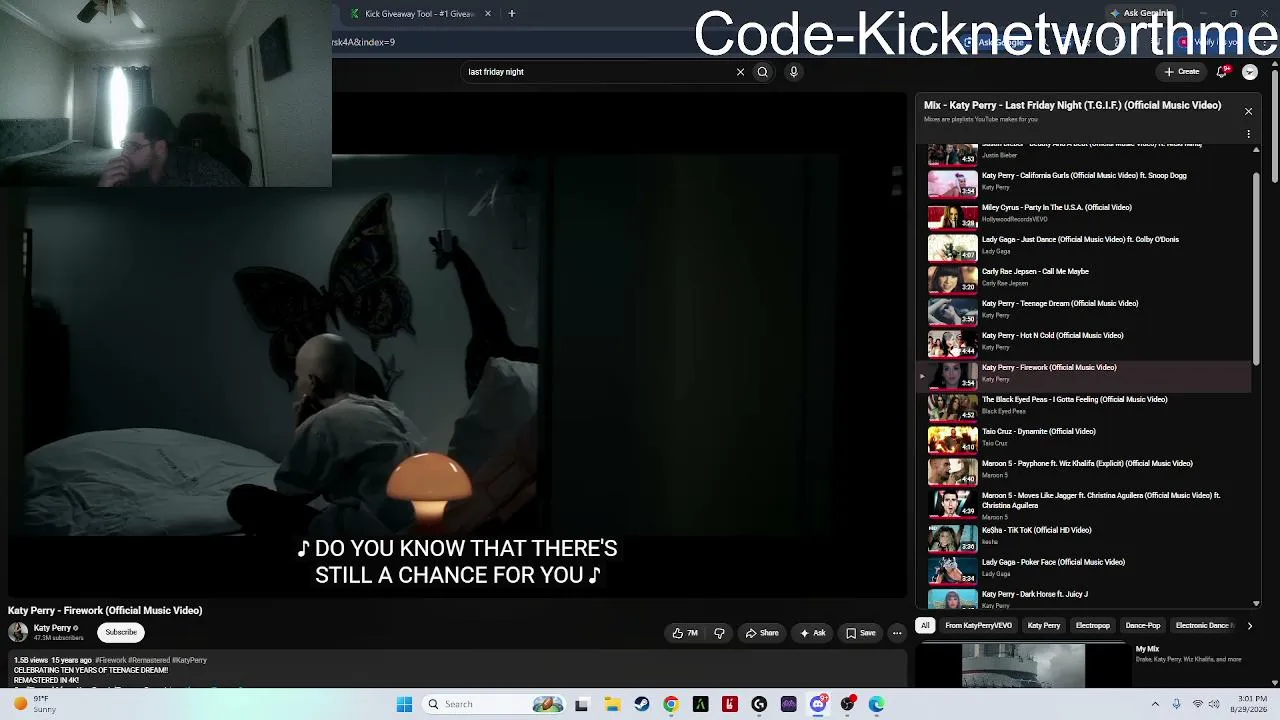
Task: Open the Mix playlist options menu
Action: tap(1248, 134)
